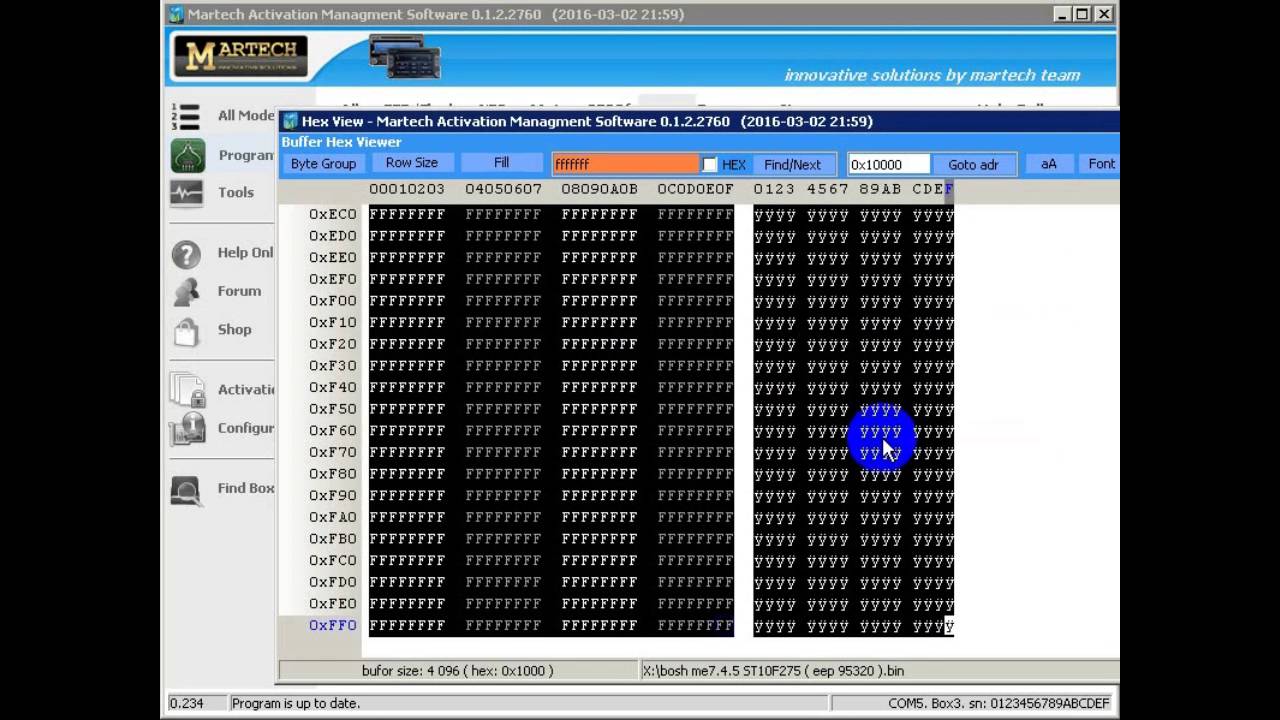Screen dimensions: 1280x720
Task: Click third hex group in row 0xFA0
Action: pos(599,517)
